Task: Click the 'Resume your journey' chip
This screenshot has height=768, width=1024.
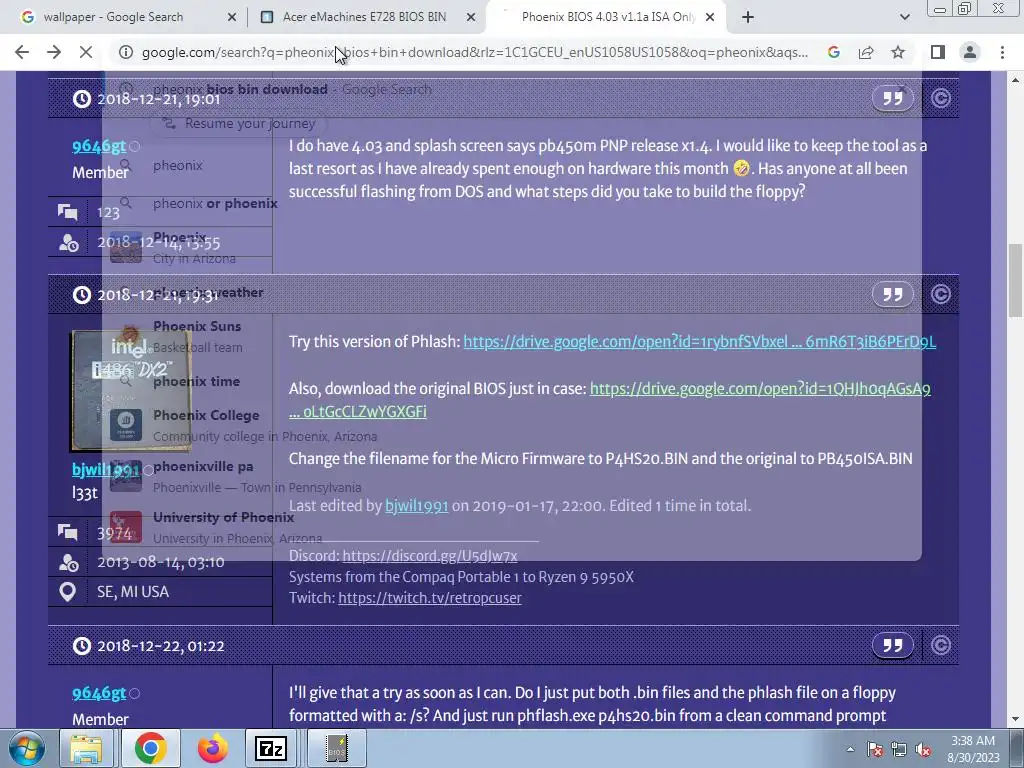Action: (x=239, y=123)
